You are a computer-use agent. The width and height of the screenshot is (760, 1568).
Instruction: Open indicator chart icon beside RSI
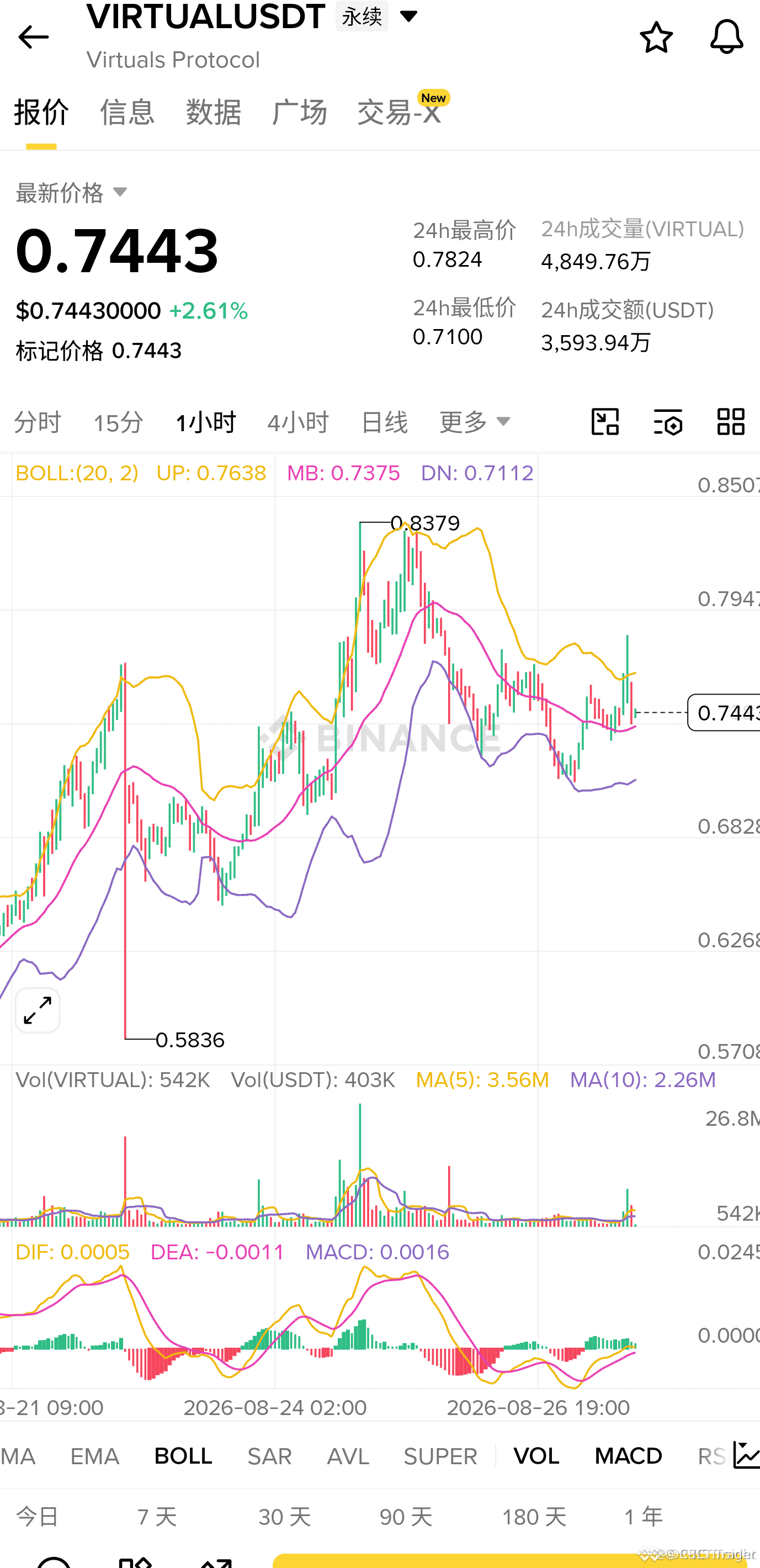pyautogui.click(x=746, y=1455)
